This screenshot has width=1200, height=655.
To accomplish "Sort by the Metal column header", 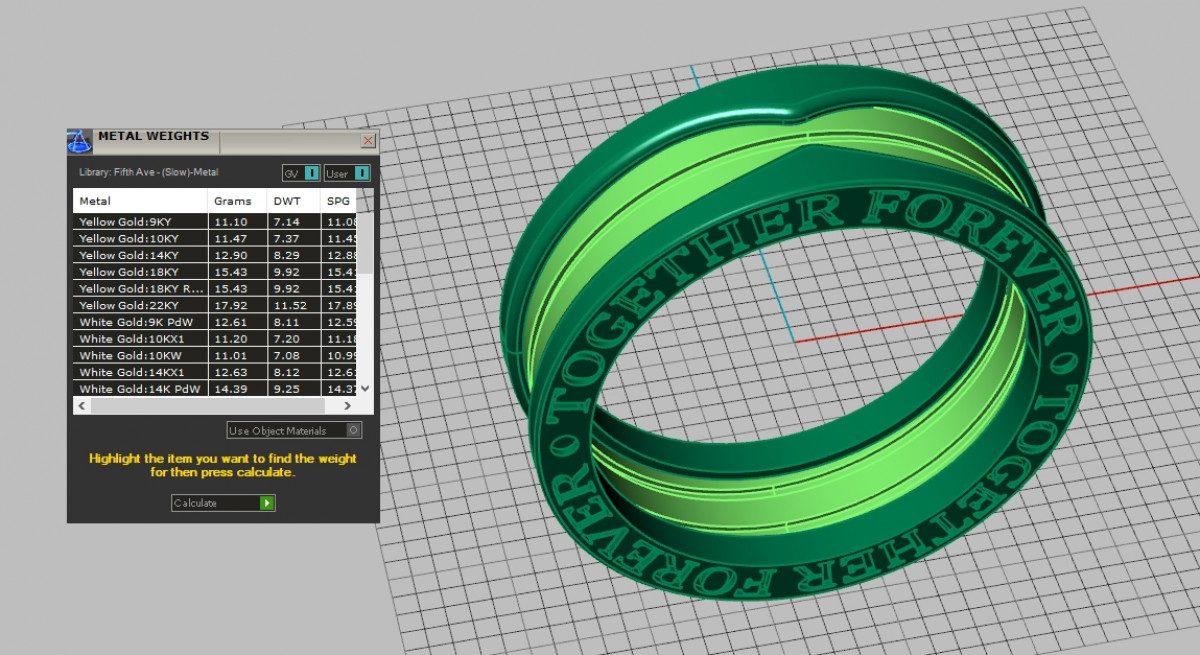I will (x=140, y=201).
